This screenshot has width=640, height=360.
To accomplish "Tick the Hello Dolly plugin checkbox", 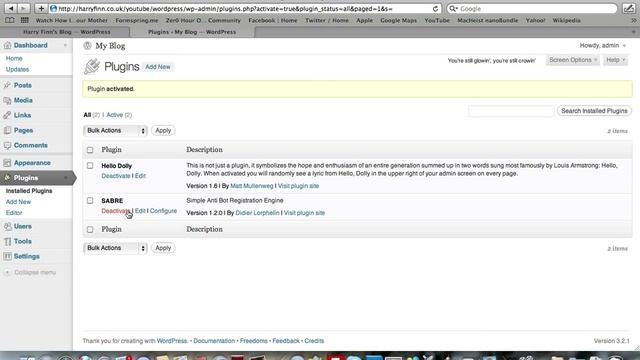I will (90, 166).
